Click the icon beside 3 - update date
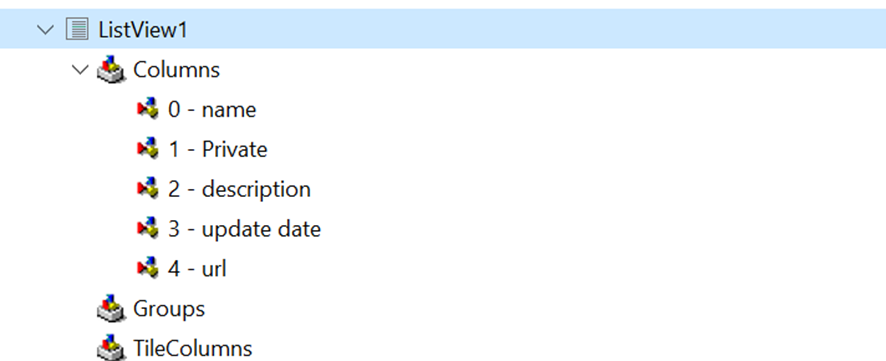Screen dimensions: 886x361 click(x=148, y=228)
